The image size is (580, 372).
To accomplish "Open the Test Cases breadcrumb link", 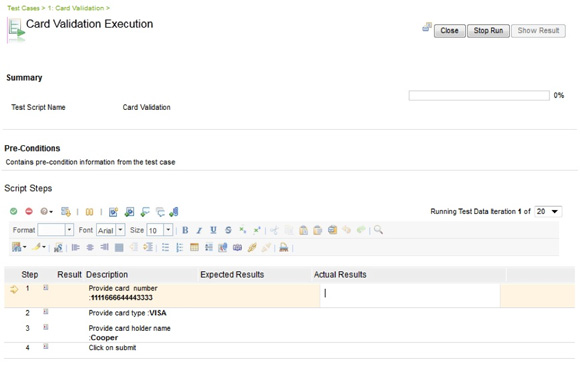I will click(x=23, y=8).
